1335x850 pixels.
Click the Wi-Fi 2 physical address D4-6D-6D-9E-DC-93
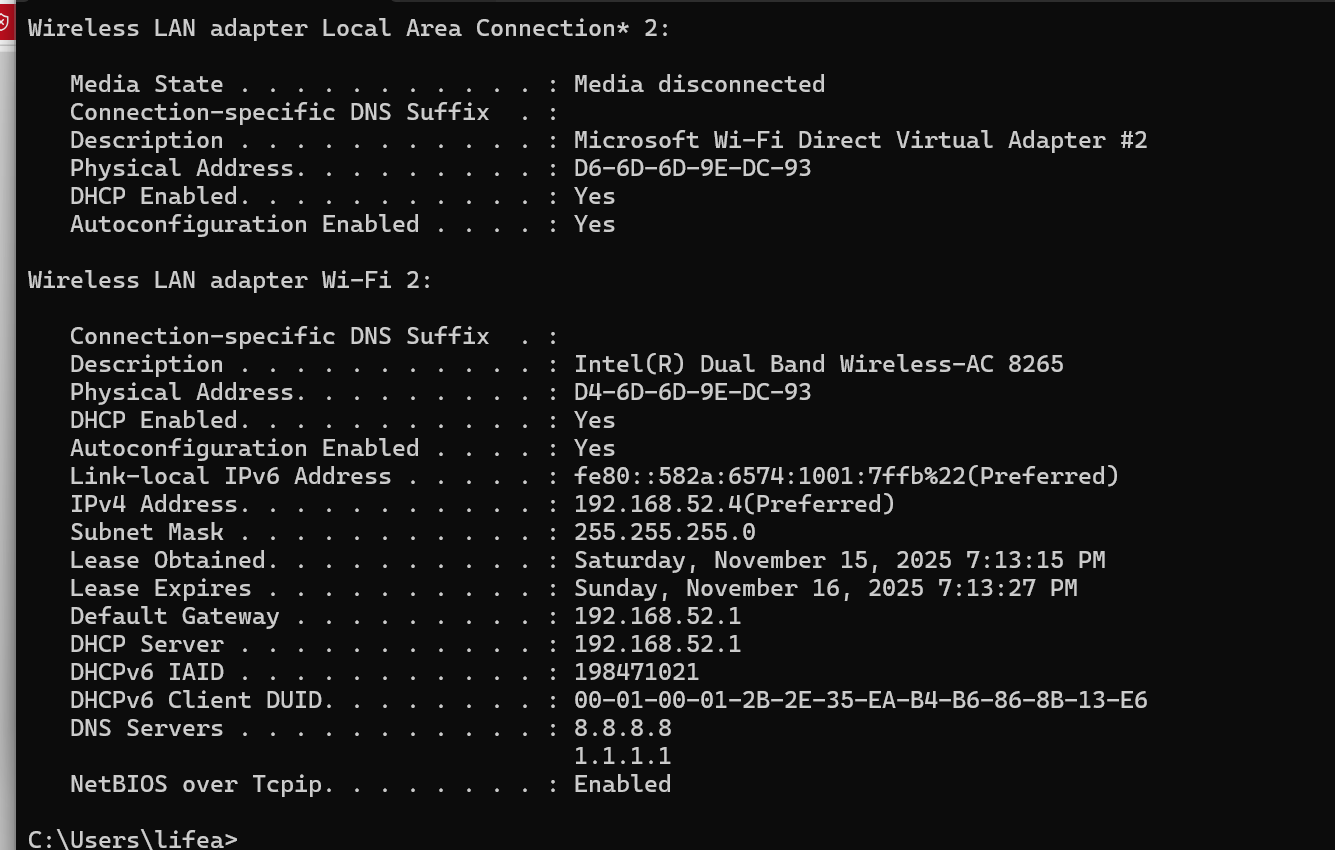(x=692, y=392)
